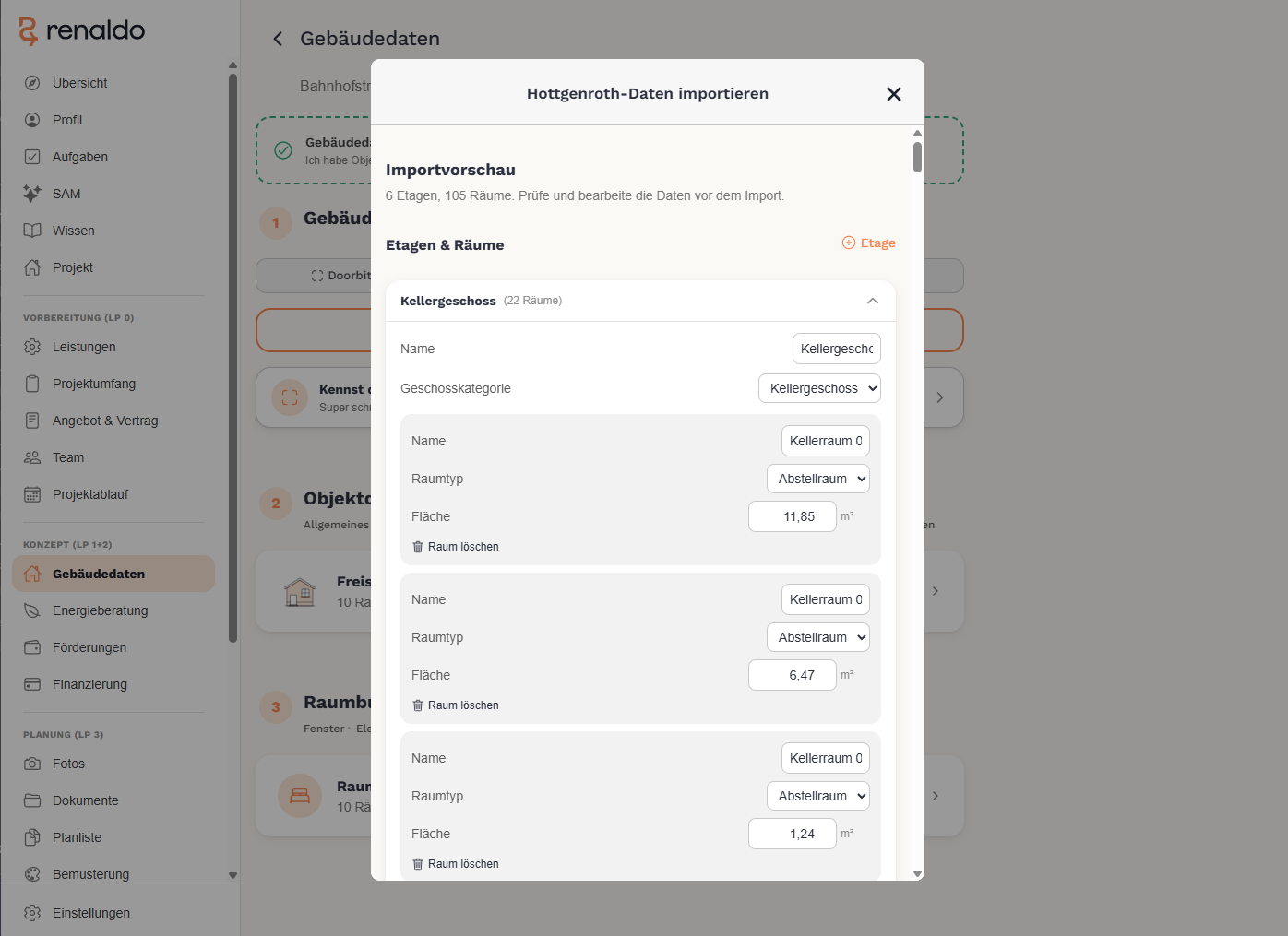1288x936 pixels.
Task: Open Aufgaben checkbox icon
Action: point(32,157)
